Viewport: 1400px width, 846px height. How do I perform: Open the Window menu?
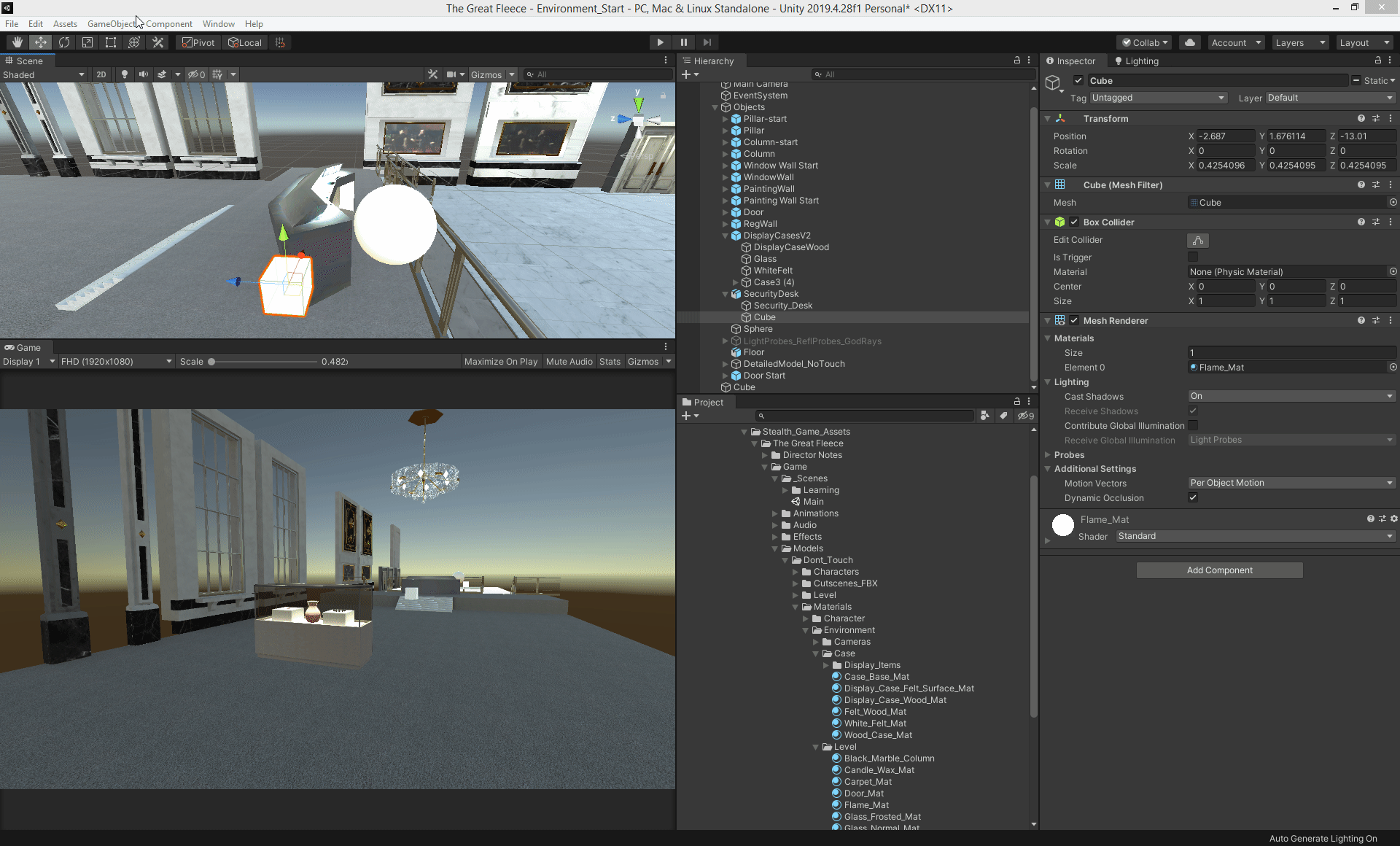219,23
